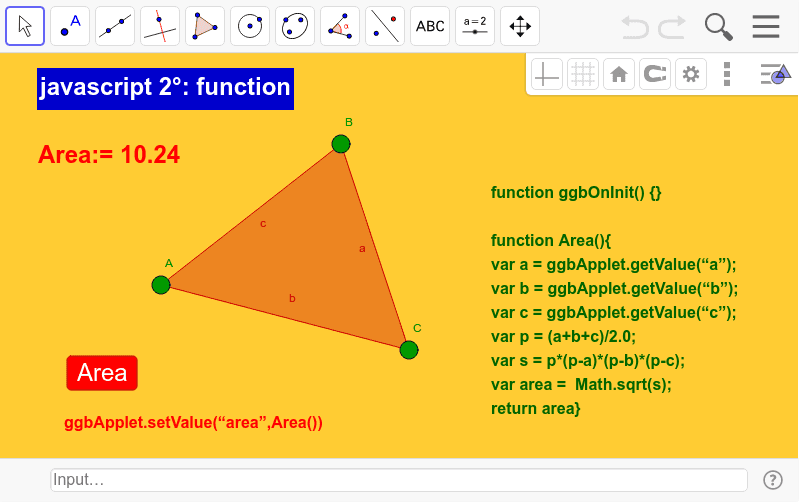Click side label 'b' on triangle
The width and height of the screenshot is (800, 503).
click(x=292, y=298)
